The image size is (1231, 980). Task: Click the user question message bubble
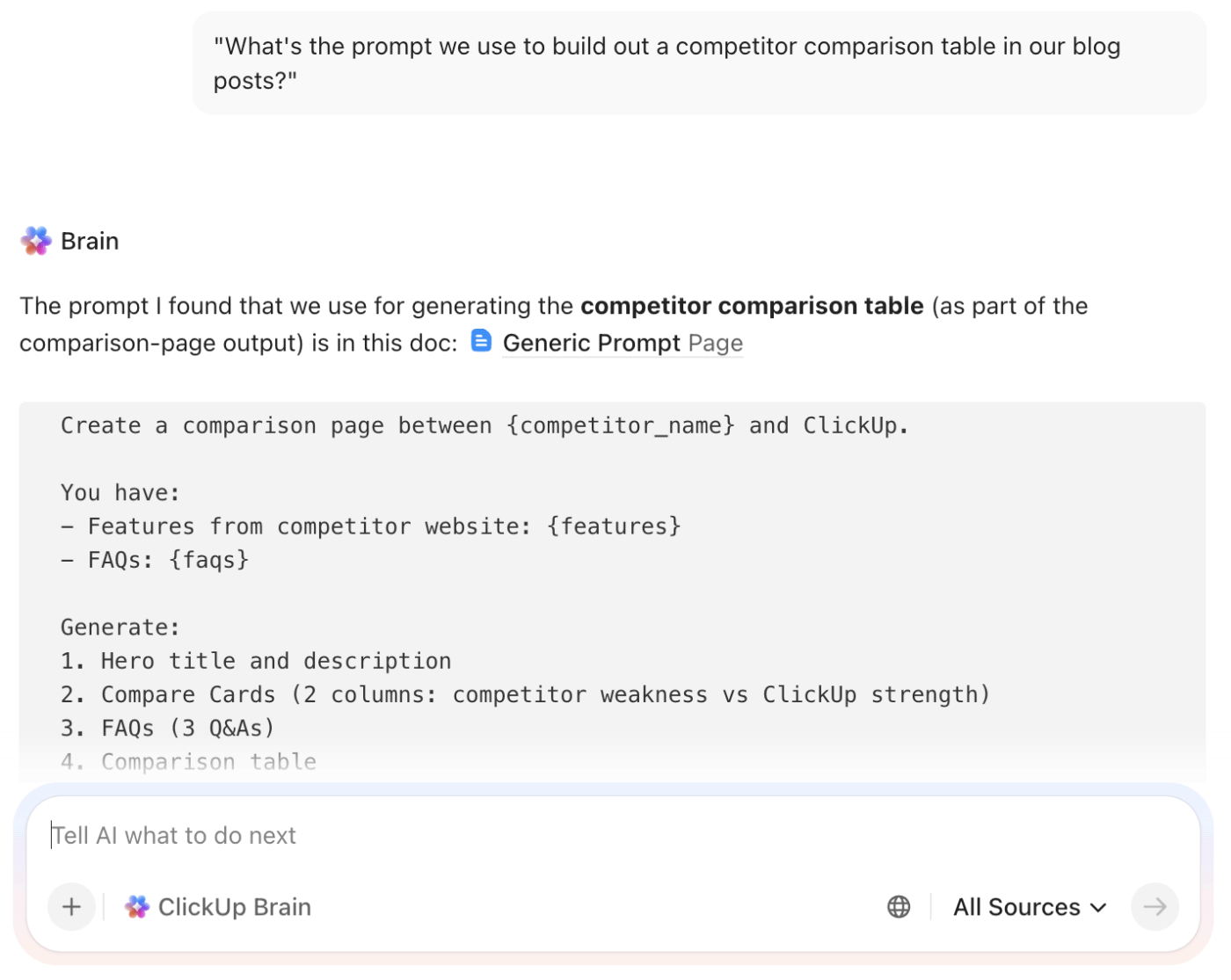tap(698, 63)
